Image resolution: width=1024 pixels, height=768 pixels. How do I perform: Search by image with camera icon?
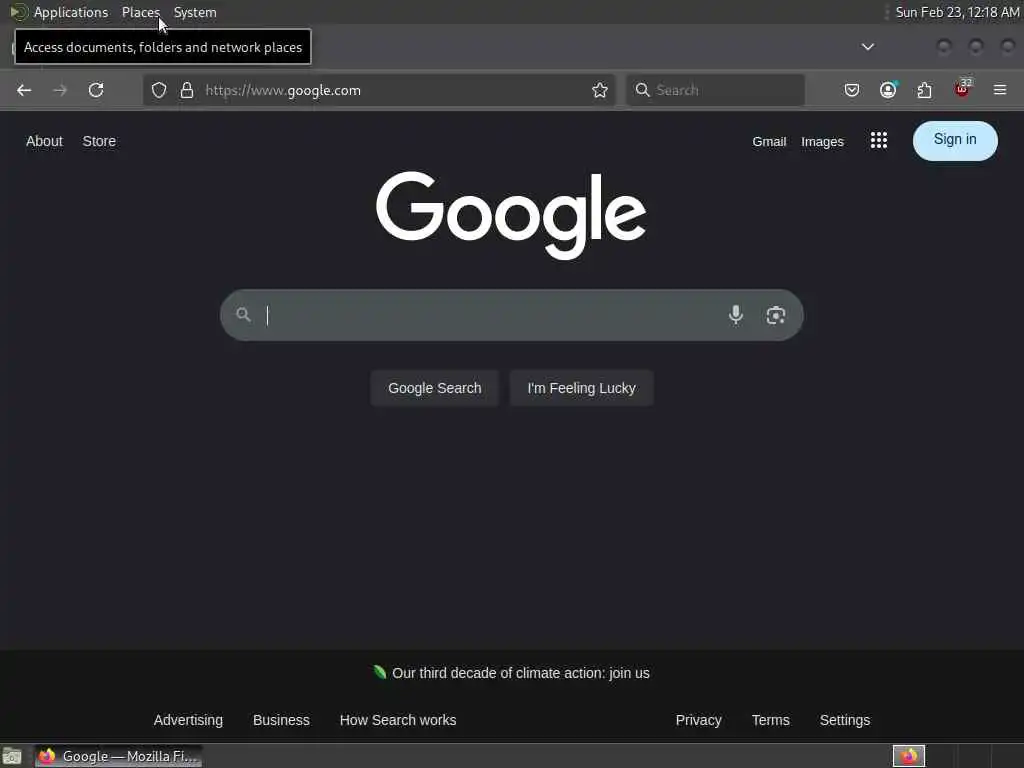(x=776, y=315)
